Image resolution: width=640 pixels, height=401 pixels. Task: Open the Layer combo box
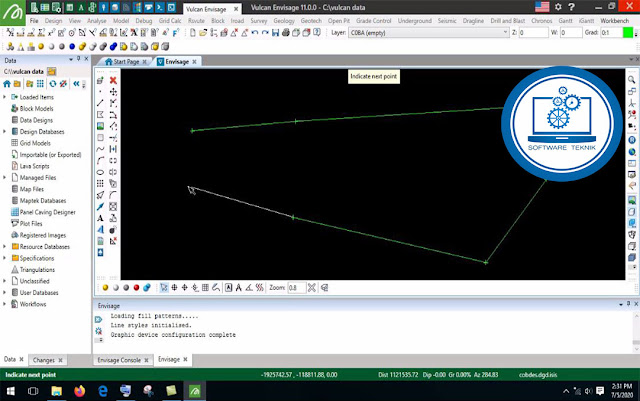coord(428,33)
